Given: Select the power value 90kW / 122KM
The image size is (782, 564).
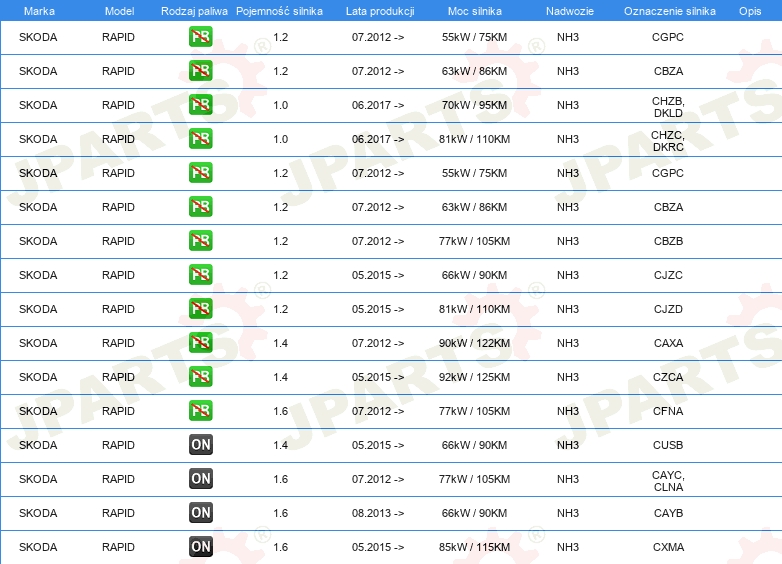Looking at the screenshot, I should (x=474, y=343).
